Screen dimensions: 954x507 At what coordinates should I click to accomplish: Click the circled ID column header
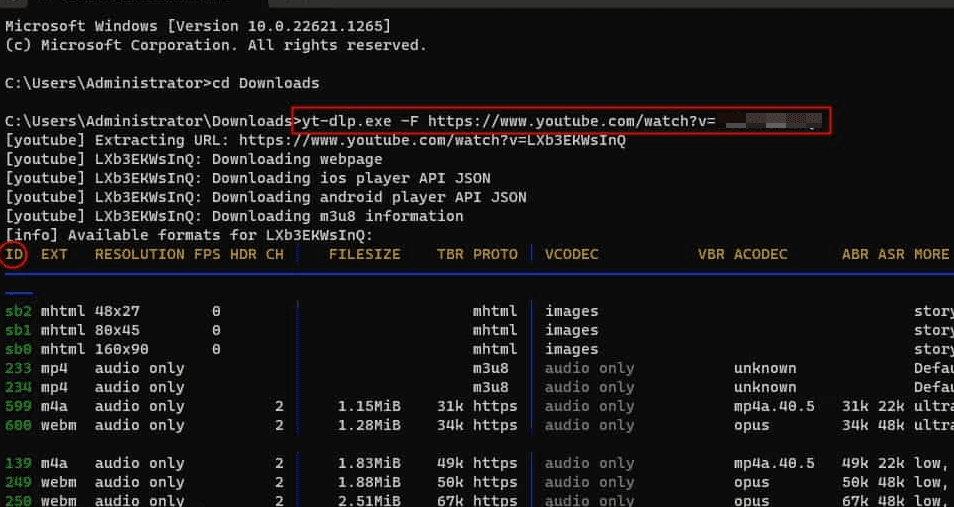(x=15, y=254)
